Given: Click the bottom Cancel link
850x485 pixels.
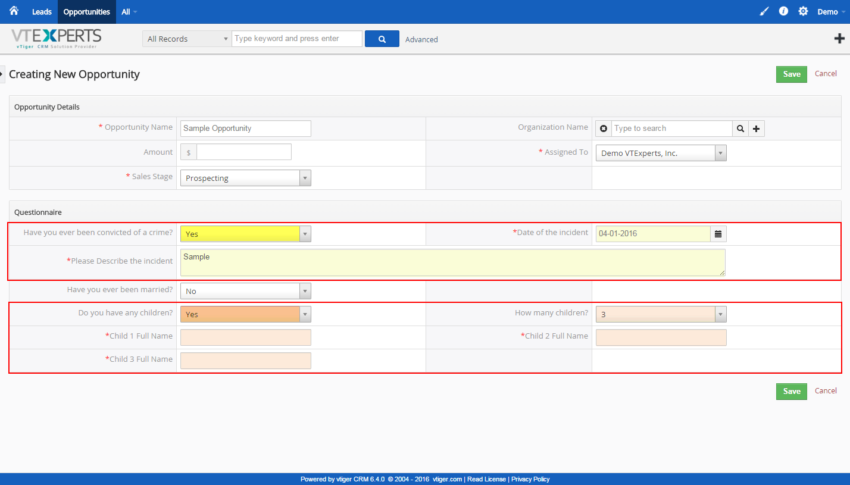Looking at the screenshot, I should [x=826, y=391].
